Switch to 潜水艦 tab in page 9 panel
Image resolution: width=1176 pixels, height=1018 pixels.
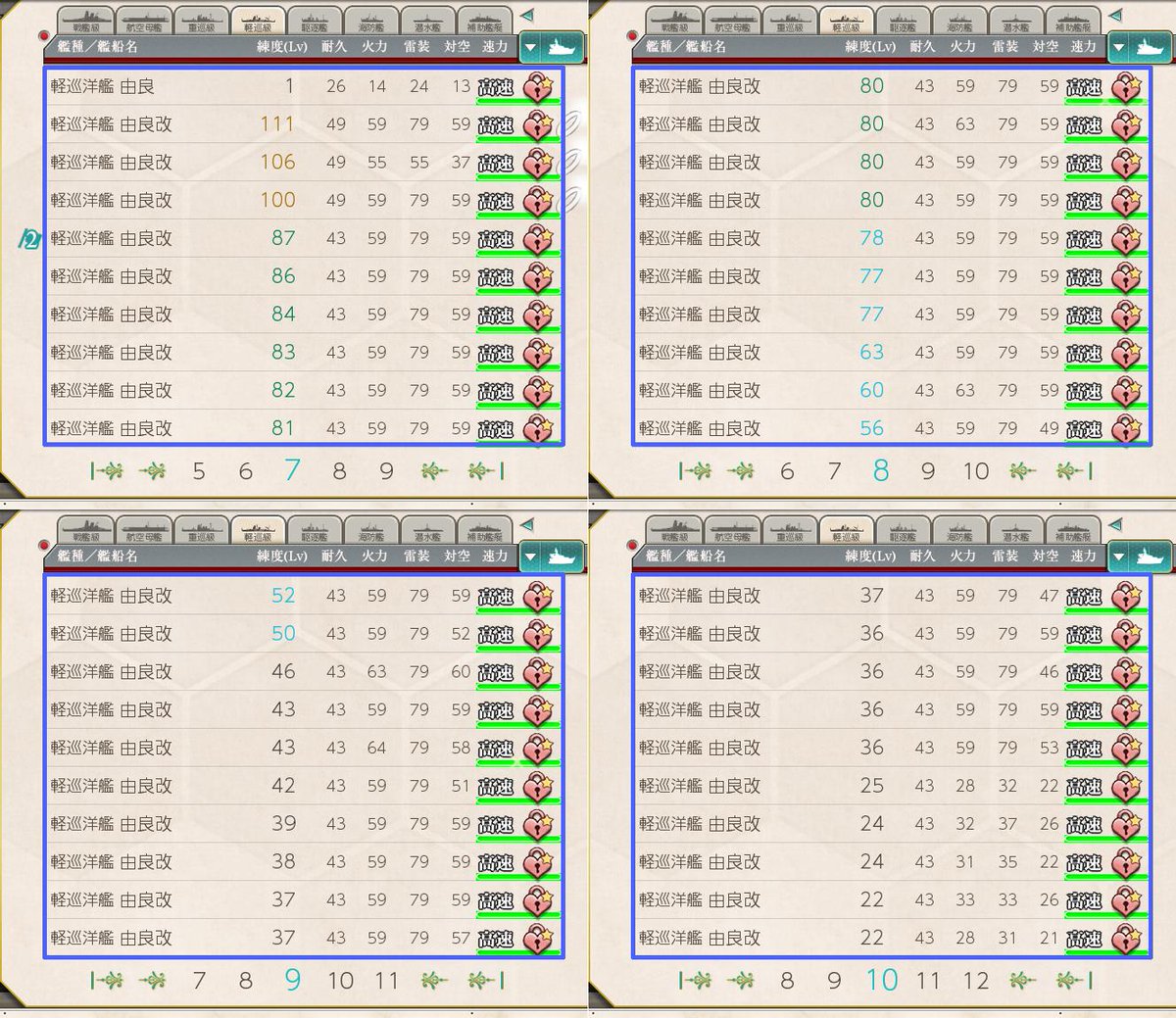coord(428,530)
